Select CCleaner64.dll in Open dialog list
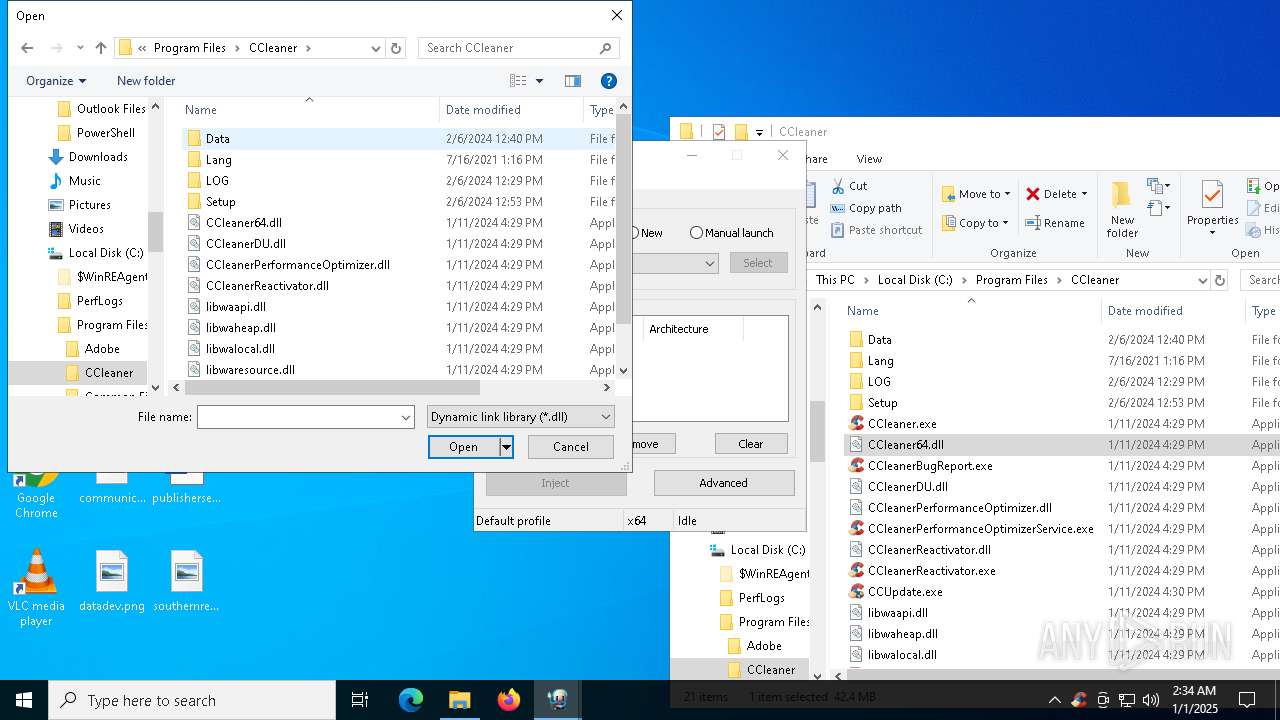Image resolution: width=1280 pixels, height=720 pixels. coord(243,223)
